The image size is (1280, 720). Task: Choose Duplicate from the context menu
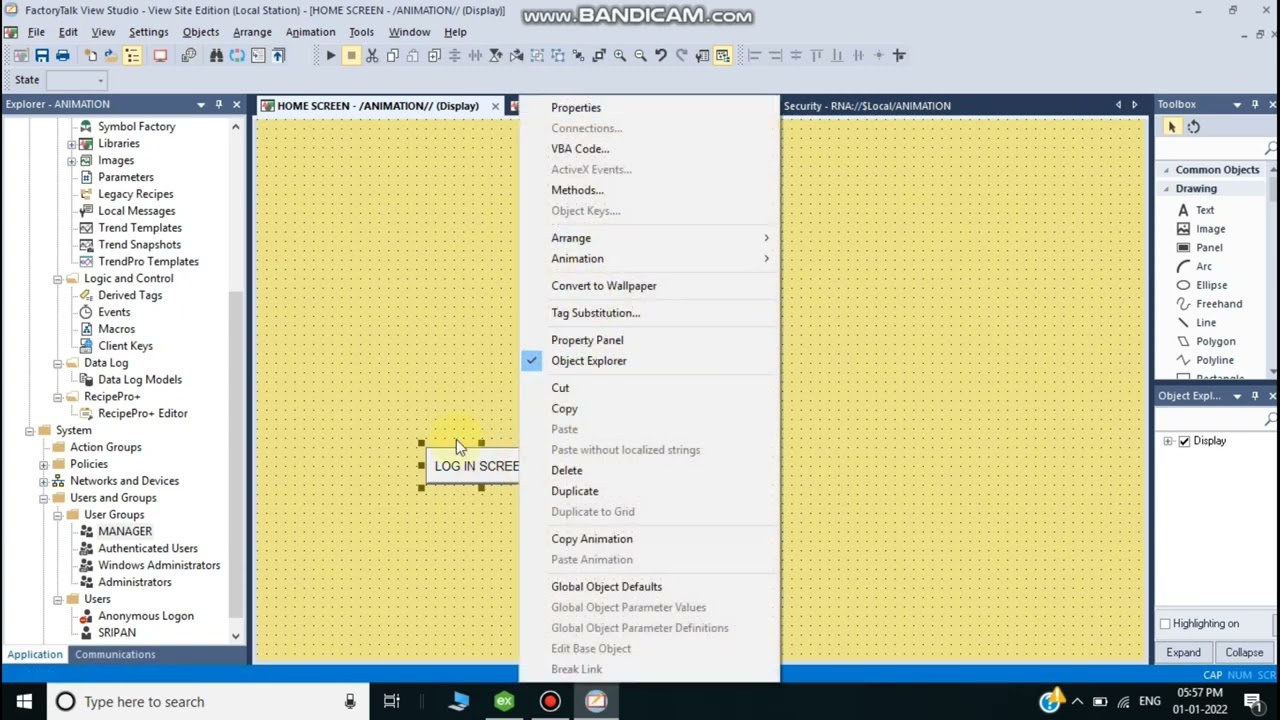[649, 491]
